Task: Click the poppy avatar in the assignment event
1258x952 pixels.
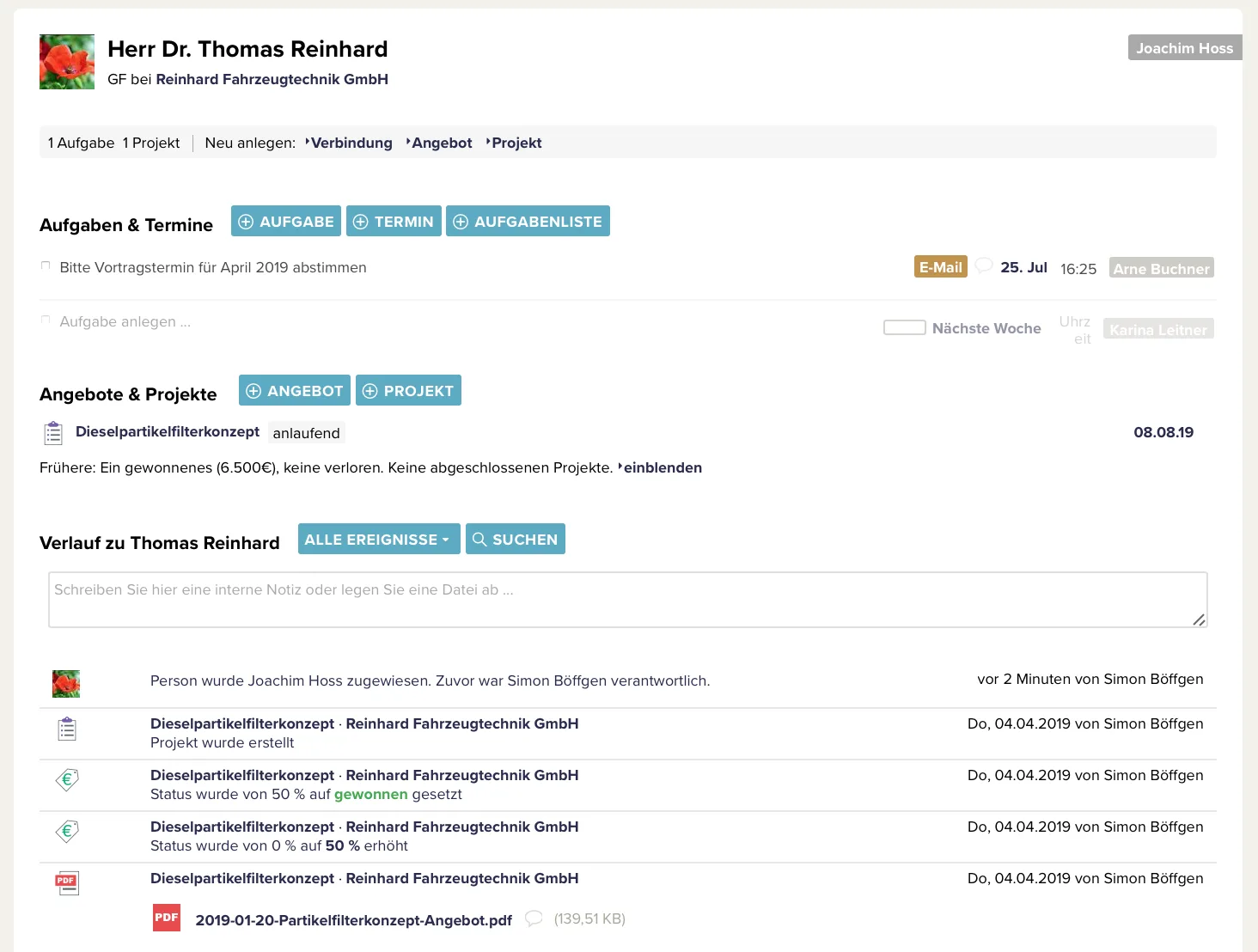Action: (x=66, y=684)
